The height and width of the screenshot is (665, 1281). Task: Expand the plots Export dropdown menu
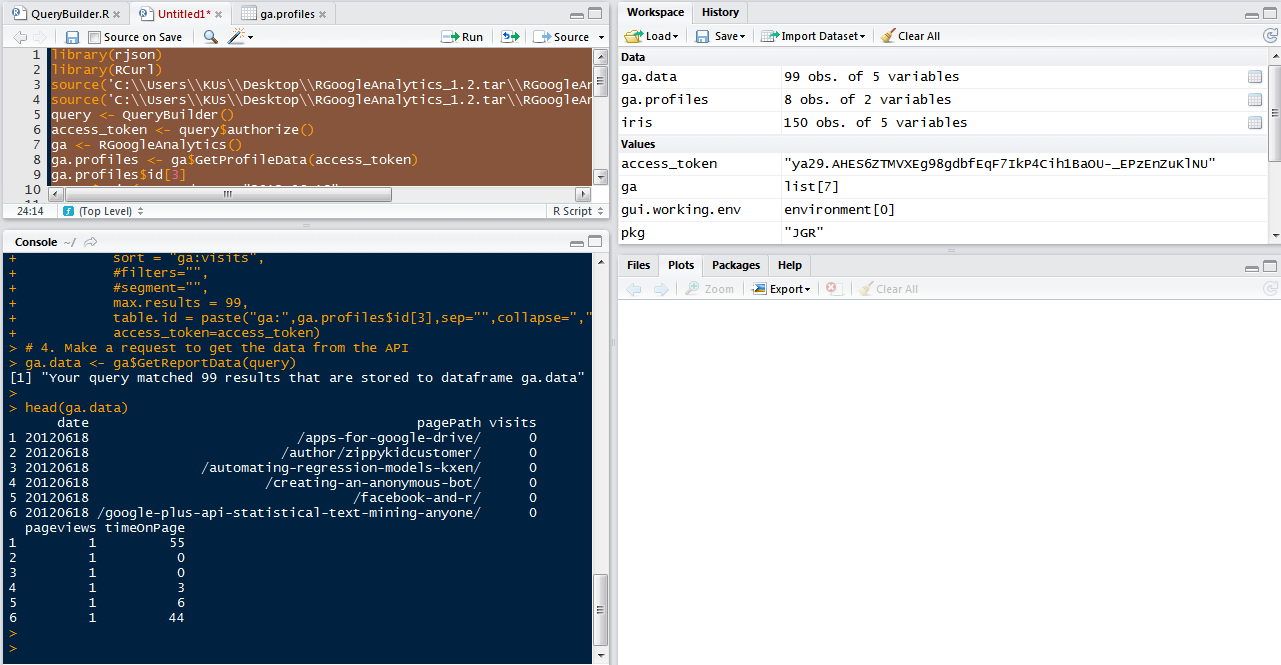[x=783, y=289]
